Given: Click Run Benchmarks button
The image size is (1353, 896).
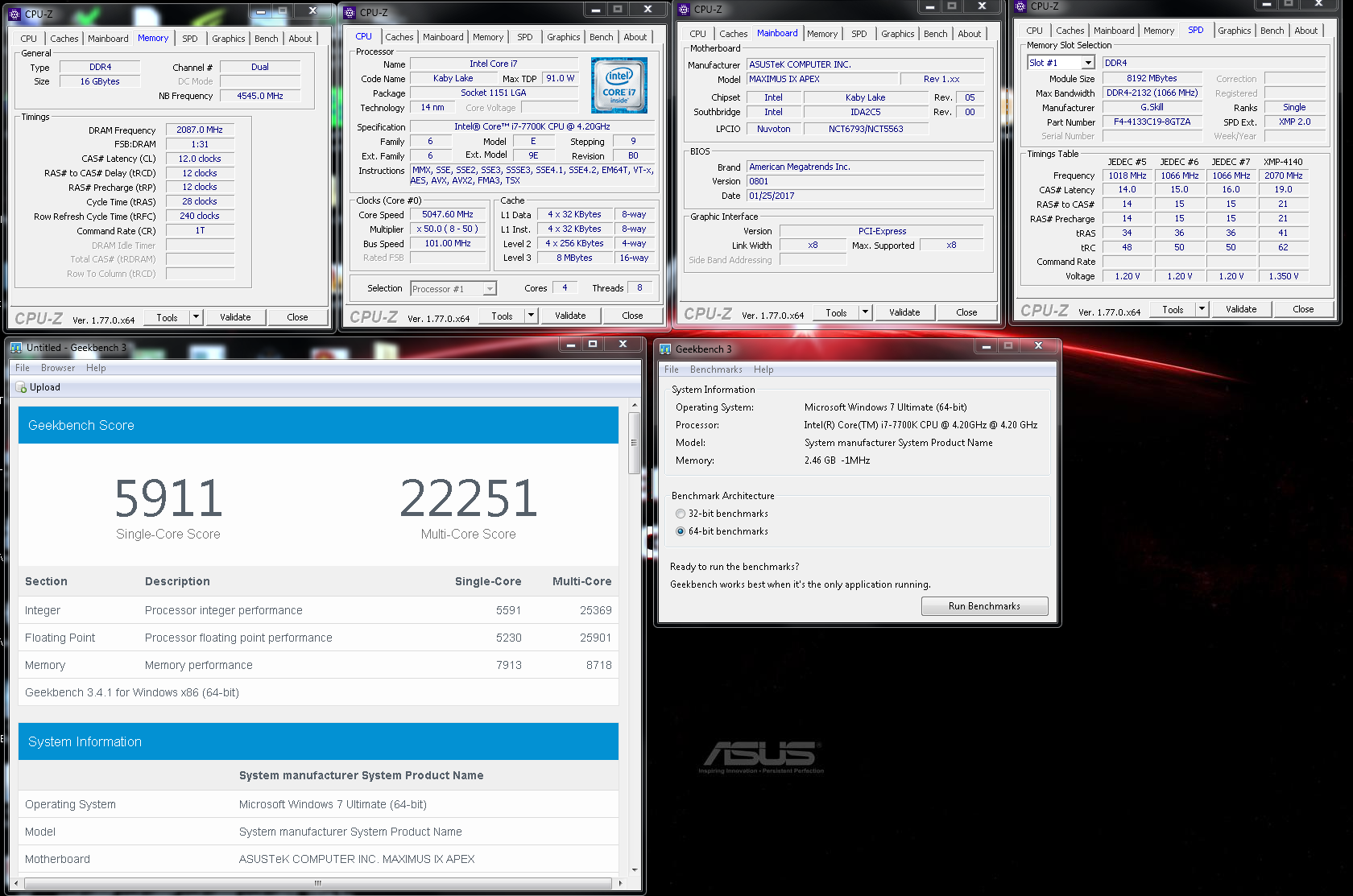Looking at the screenshot, I should click(984, 606).
